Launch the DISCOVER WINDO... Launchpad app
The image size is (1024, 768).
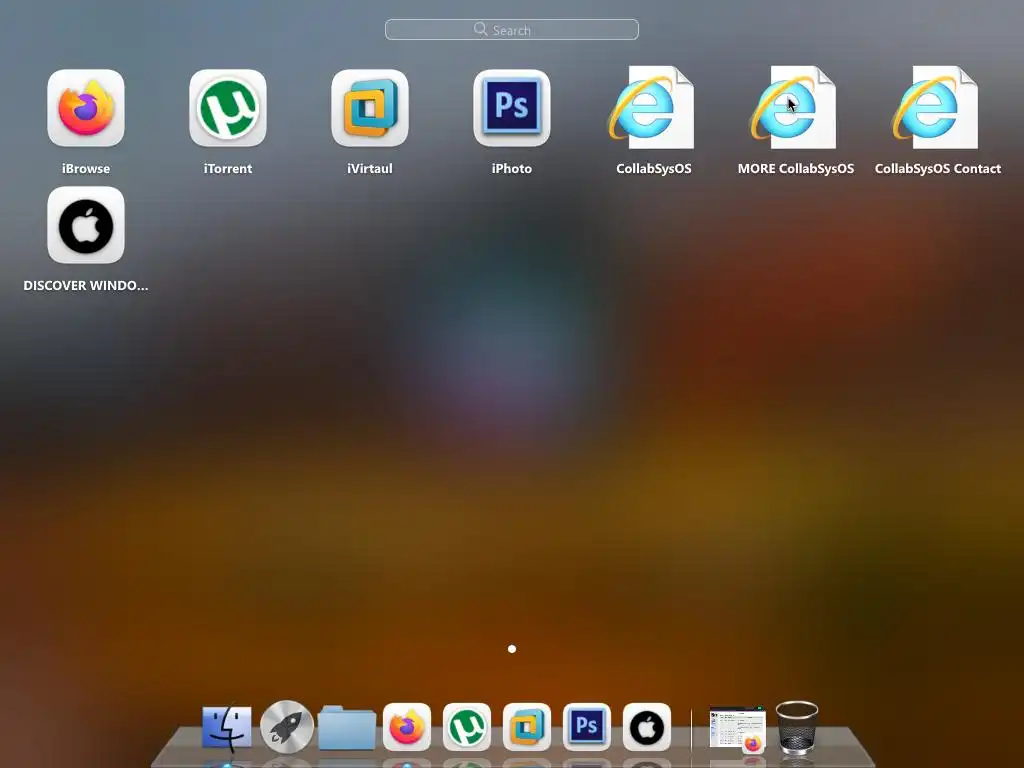tap(86, 225)
